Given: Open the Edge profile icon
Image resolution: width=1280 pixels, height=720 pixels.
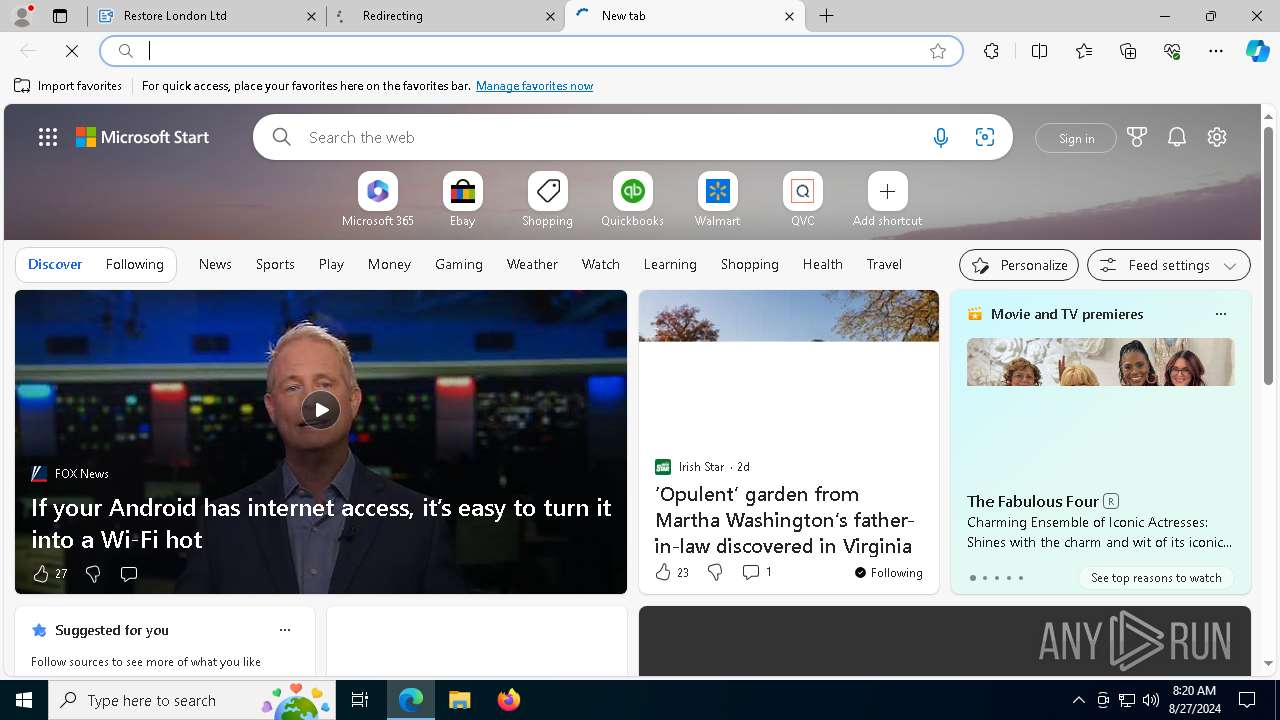Looking at the screenshot, I should click(x=21, y=16).
